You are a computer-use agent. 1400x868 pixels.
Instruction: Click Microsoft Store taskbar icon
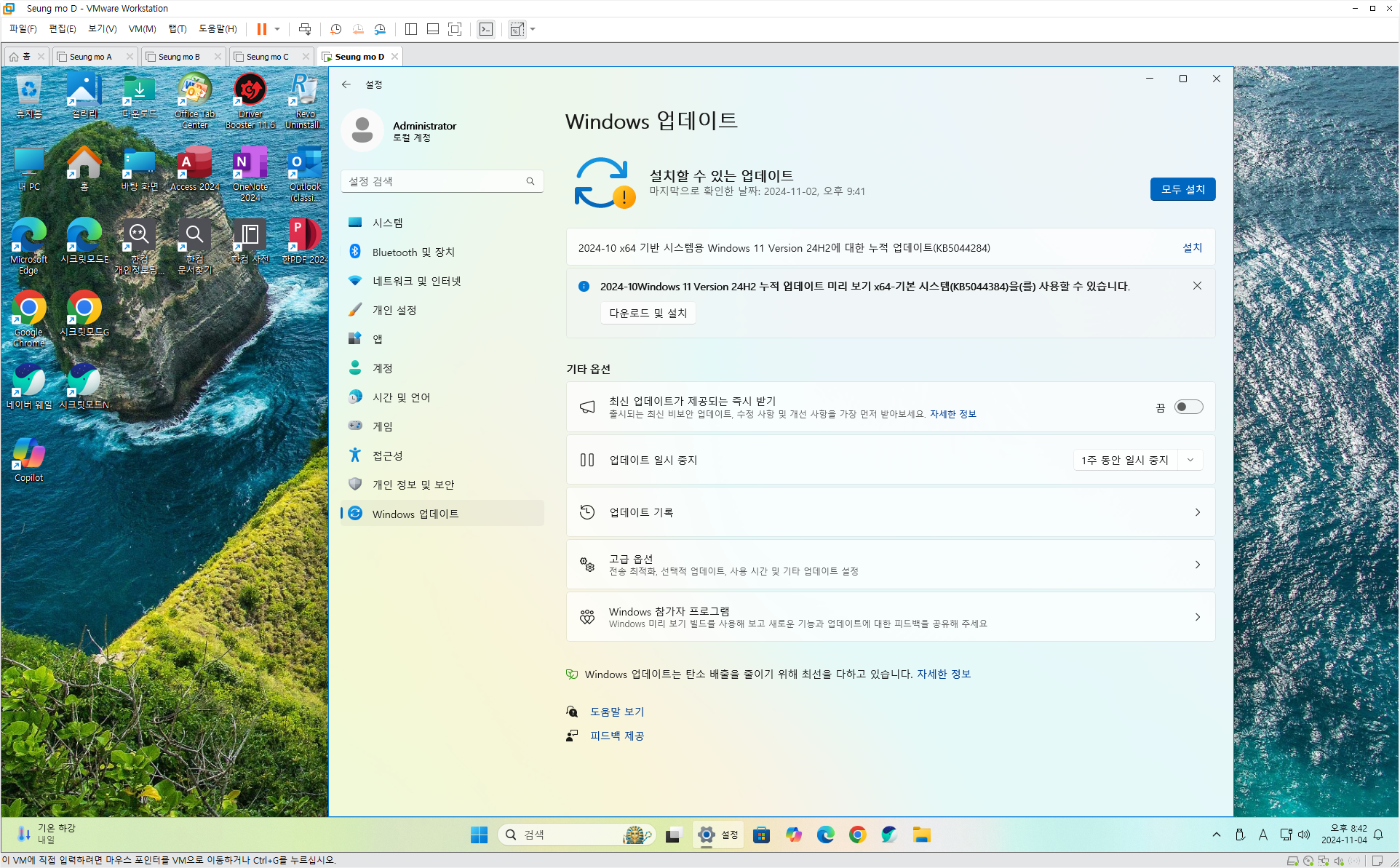point(761,835)
